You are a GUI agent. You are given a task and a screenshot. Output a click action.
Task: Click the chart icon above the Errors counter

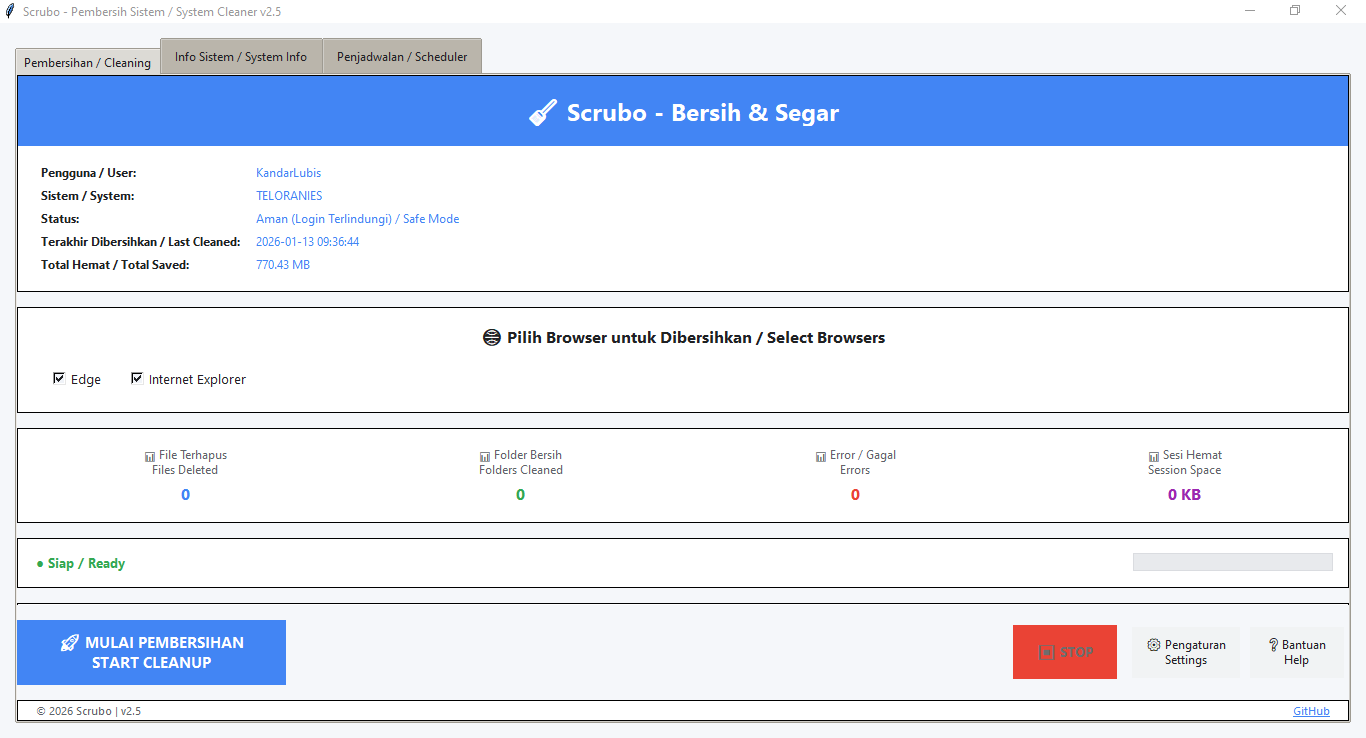click(822, 455)
